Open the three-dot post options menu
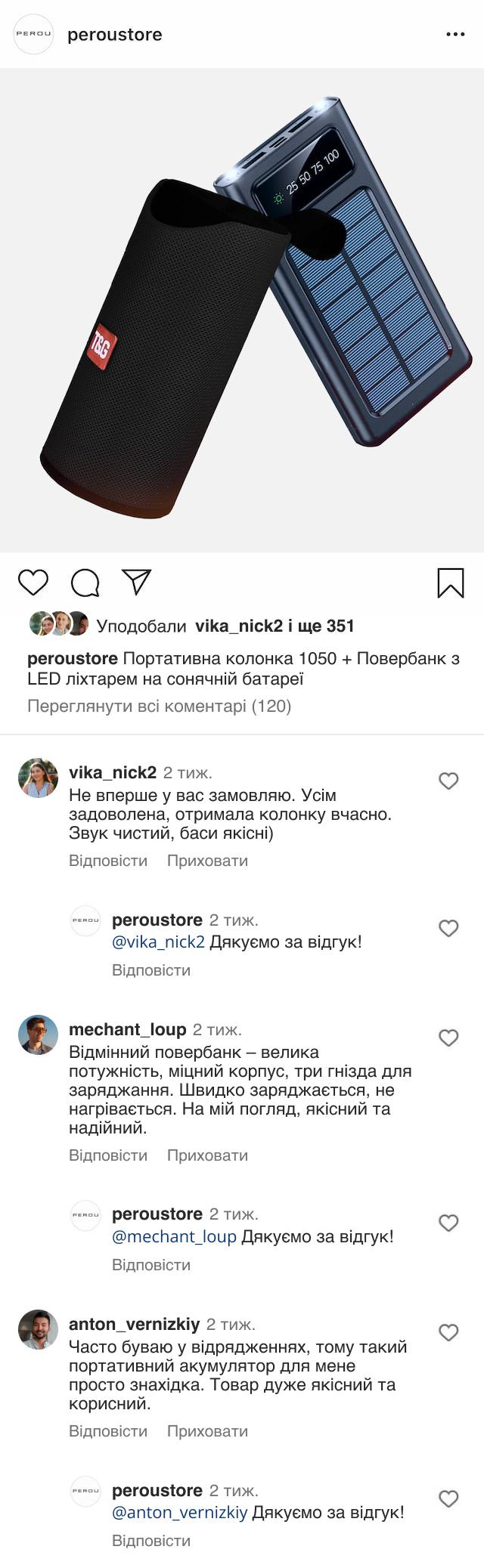The width and height of the screenshot is (484, 1568). point(455,35)
